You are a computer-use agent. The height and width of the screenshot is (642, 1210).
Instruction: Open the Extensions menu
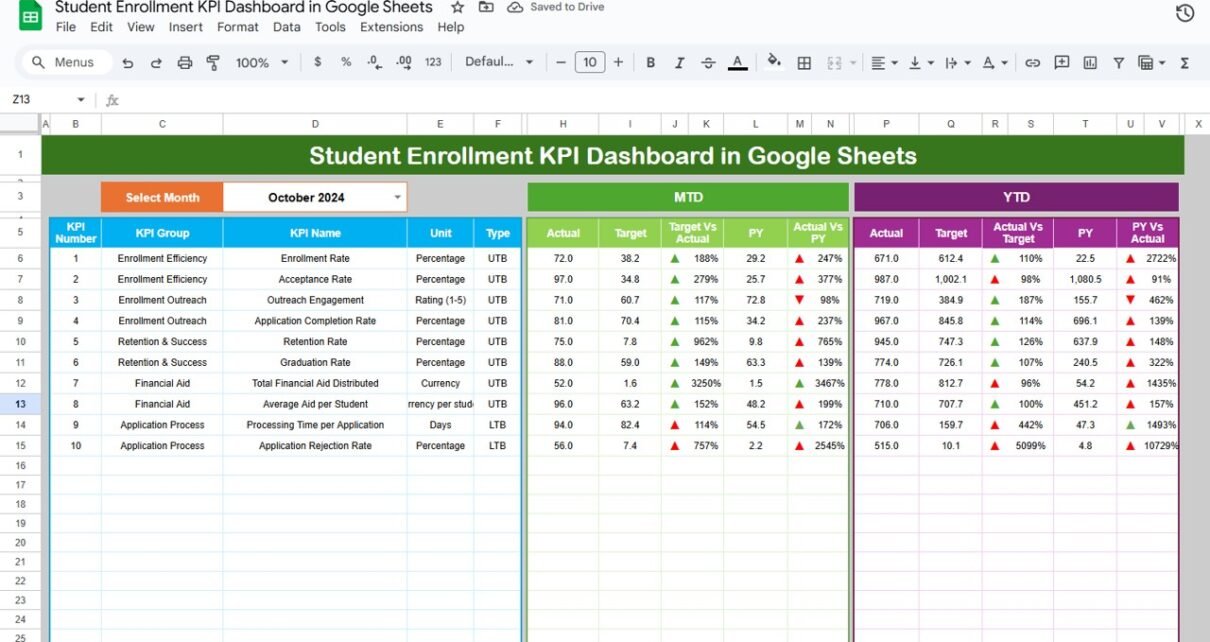click(x=391, y=27)
